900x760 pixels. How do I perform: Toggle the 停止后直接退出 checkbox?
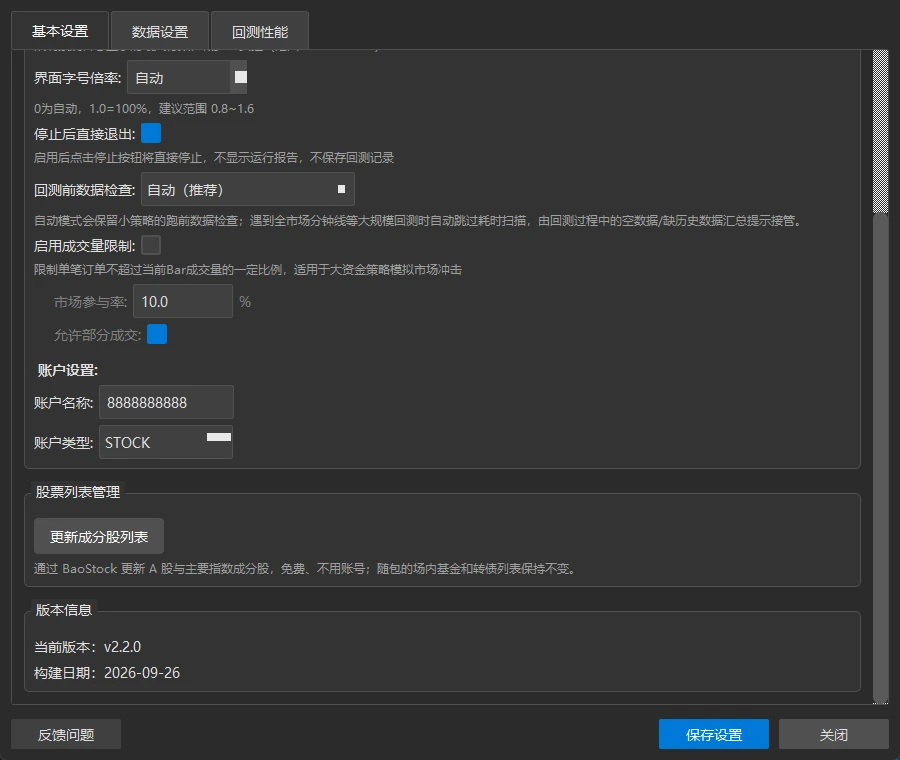click(151, 133)
